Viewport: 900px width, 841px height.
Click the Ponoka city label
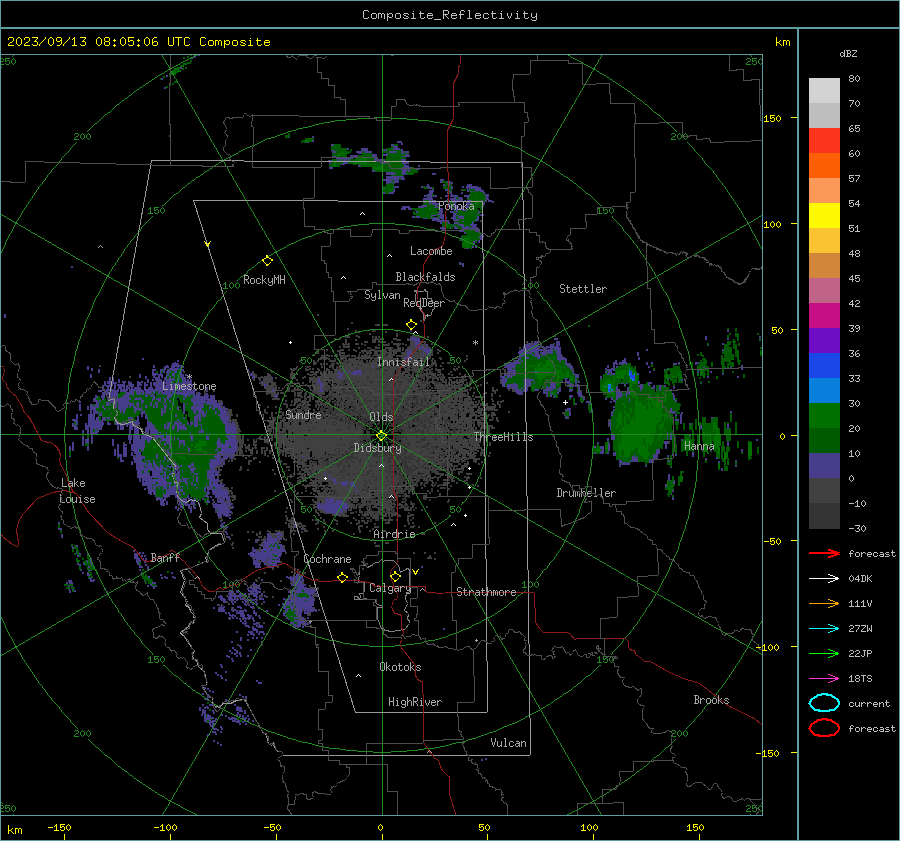pos(456,206)
